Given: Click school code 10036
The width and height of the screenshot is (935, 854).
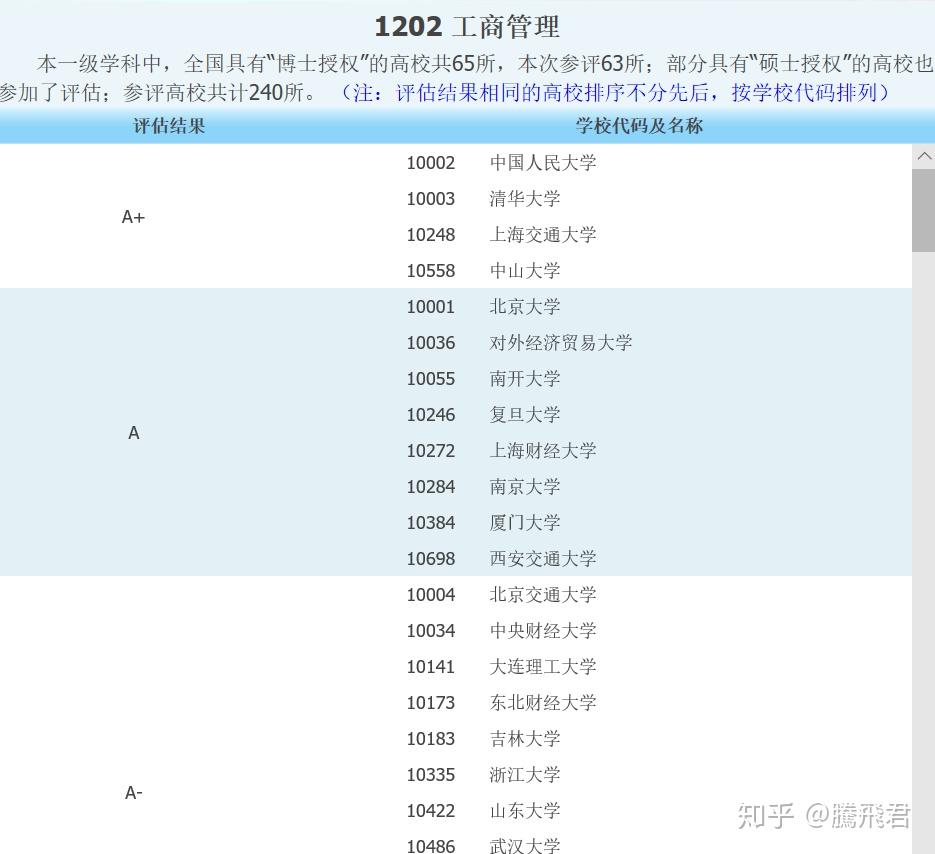Looking at the screenshot, I should pyautogui.click(x=431, y=343).
